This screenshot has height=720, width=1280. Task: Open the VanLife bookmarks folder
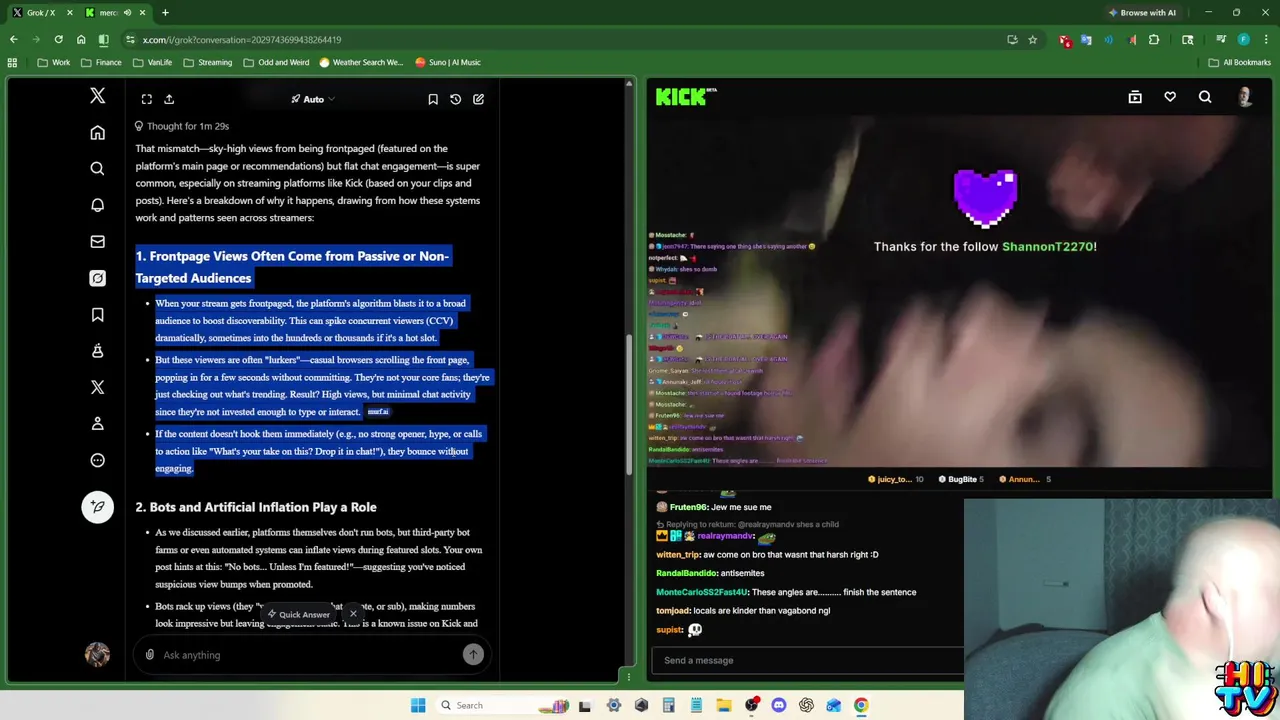[x=152, y=62]
